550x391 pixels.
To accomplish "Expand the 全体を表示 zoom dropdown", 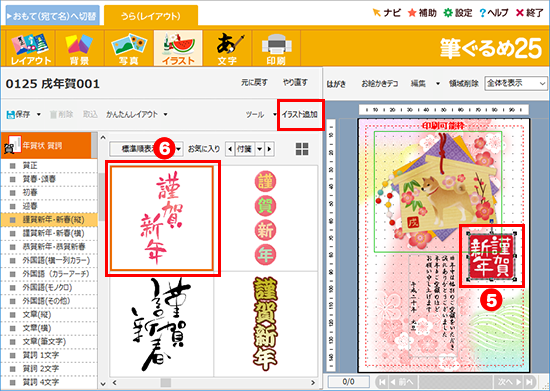I will coord(542,83).
